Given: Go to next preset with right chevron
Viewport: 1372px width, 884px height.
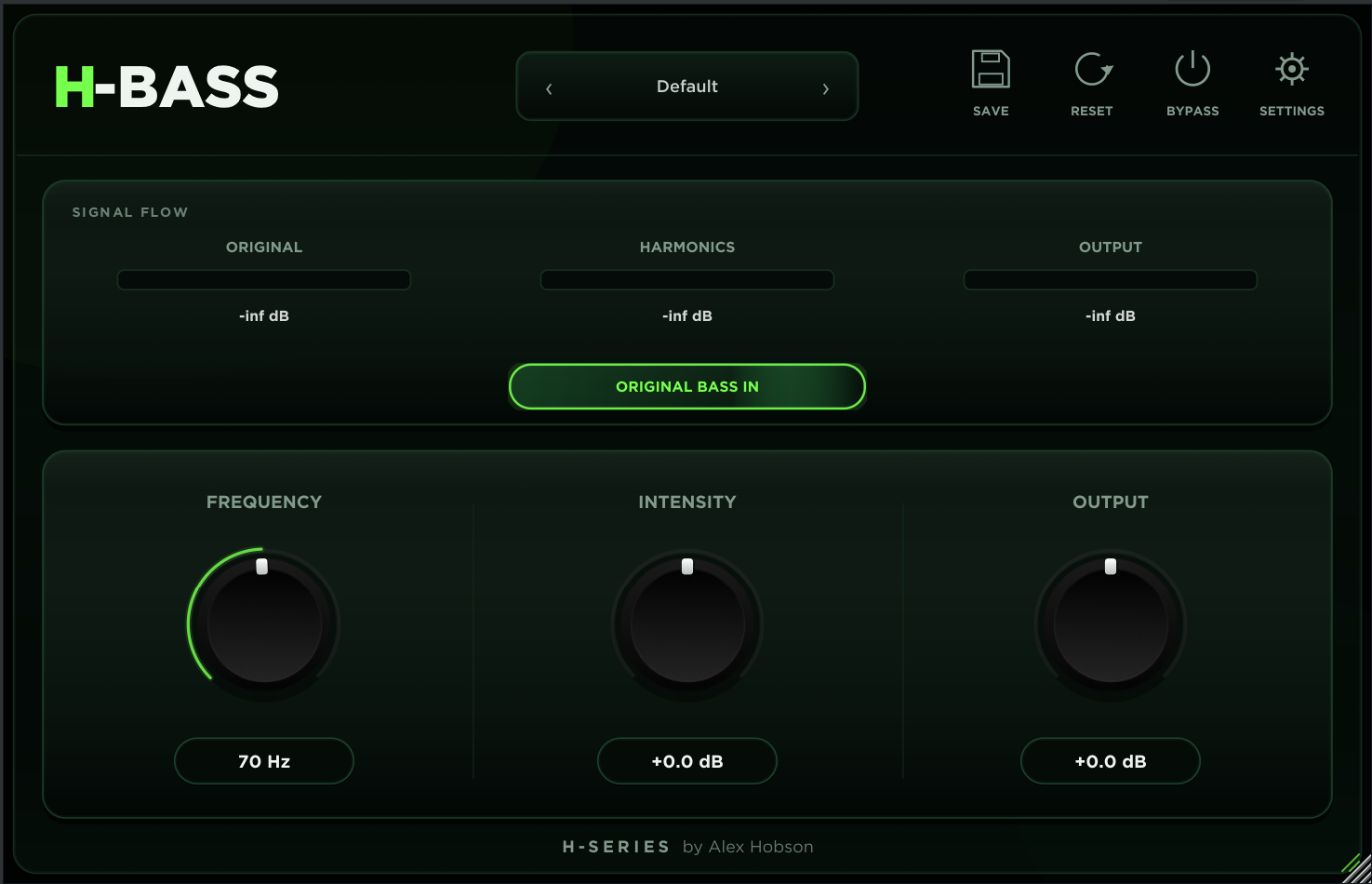Looking at the screenshot, I should [x=825, y=88].
